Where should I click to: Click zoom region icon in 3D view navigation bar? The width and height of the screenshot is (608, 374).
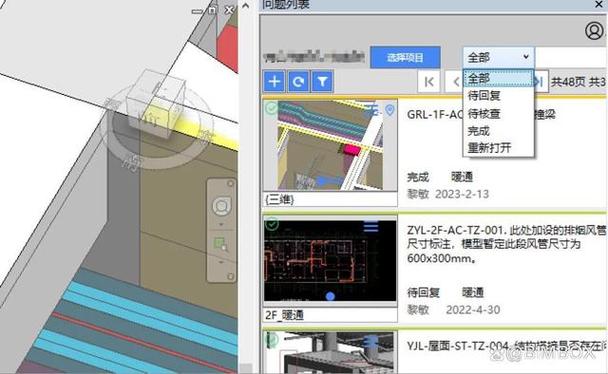click(x=221, y=244)
